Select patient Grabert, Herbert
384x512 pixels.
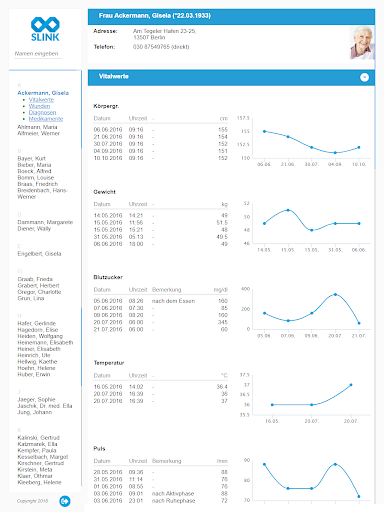point(38,286)
